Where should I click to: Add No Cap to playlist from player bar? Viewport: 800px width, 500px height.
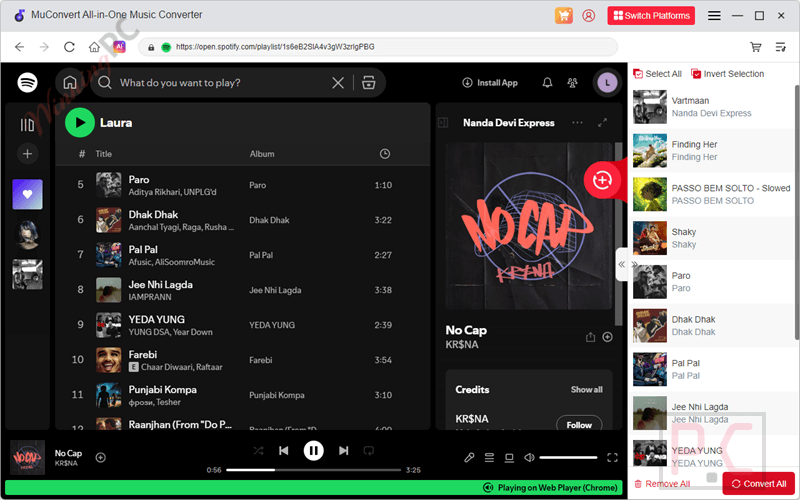(x=101, y=457)
